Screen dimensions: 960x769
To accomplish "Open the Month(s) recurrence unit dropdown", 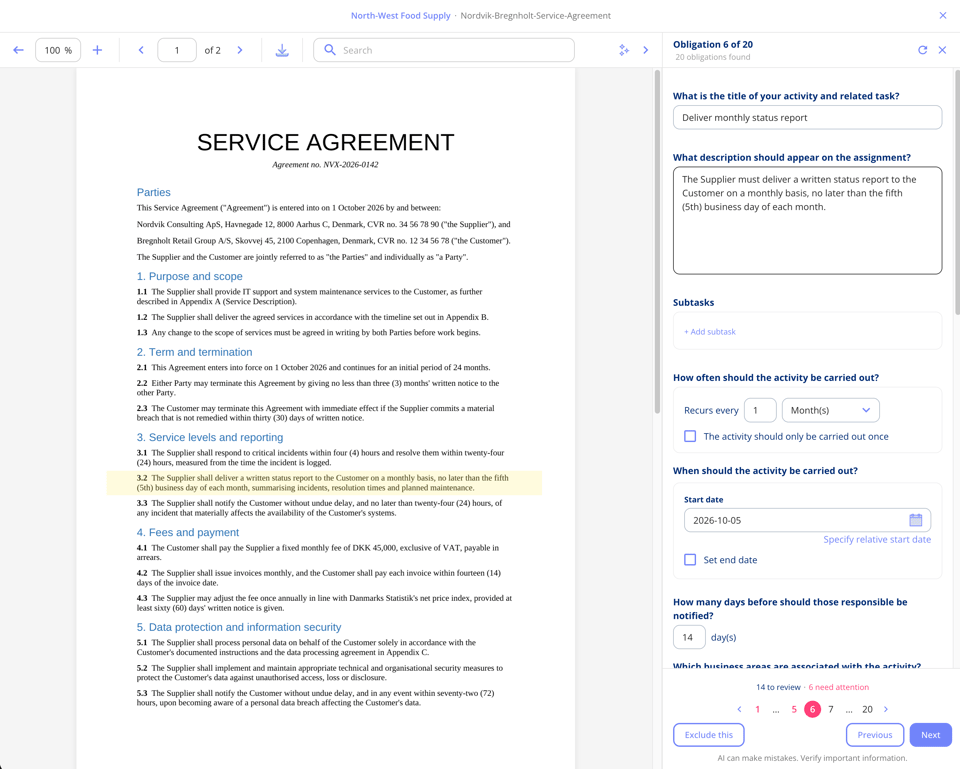I will (830, 410).
